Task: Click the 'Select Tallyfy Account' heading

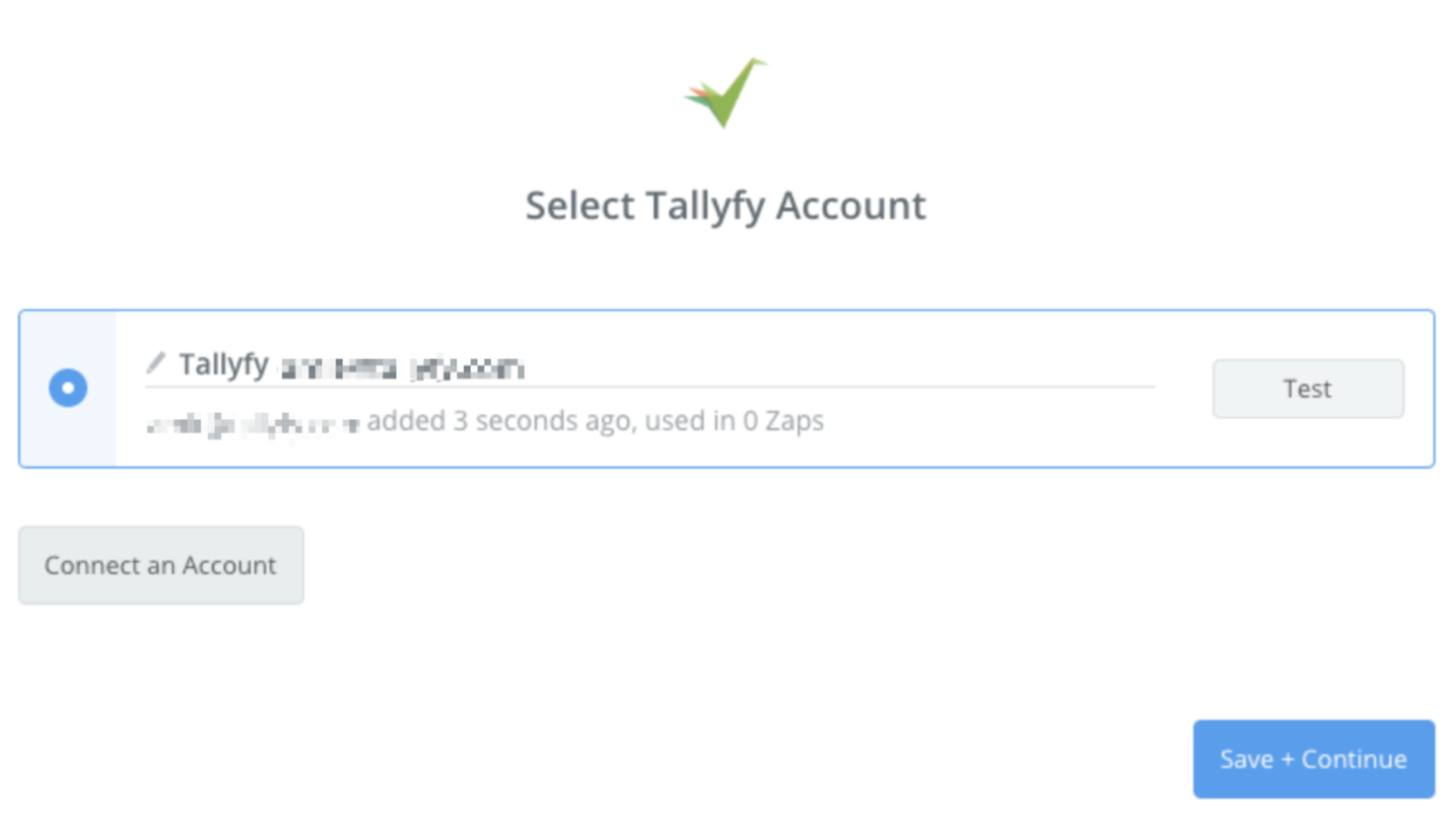Action: click(x=726, y=206)
